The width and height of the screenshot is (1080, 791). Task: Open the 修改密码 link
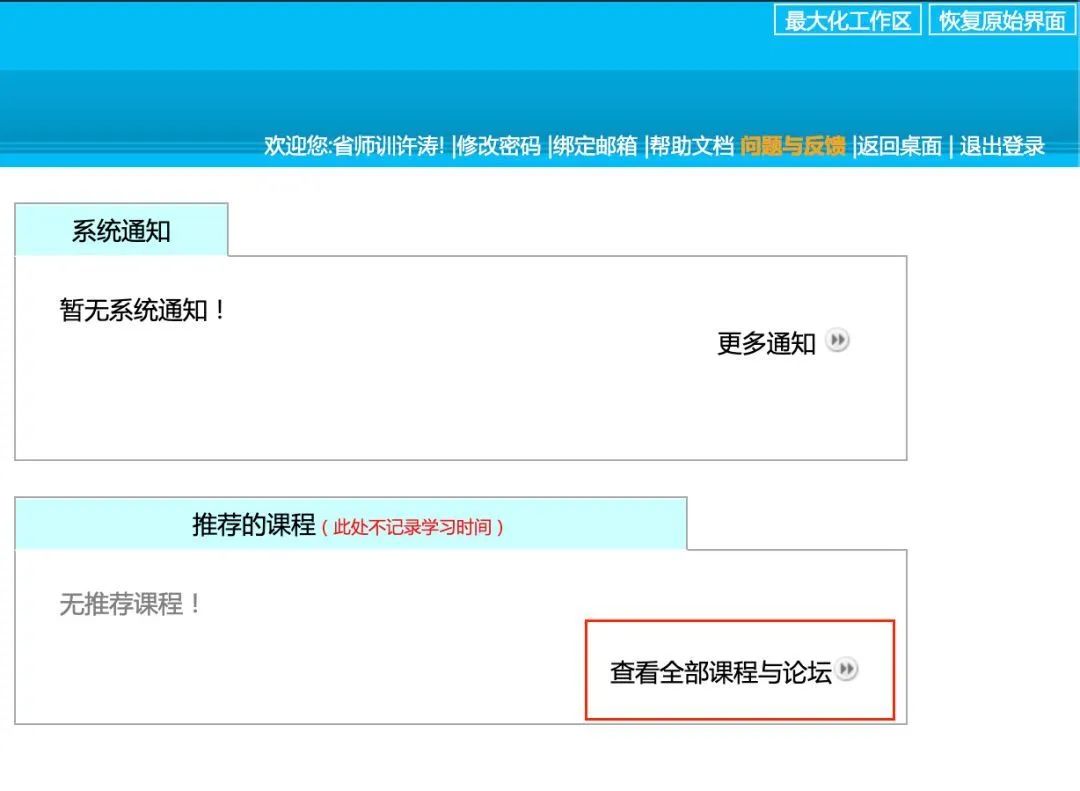click(500, 148)
